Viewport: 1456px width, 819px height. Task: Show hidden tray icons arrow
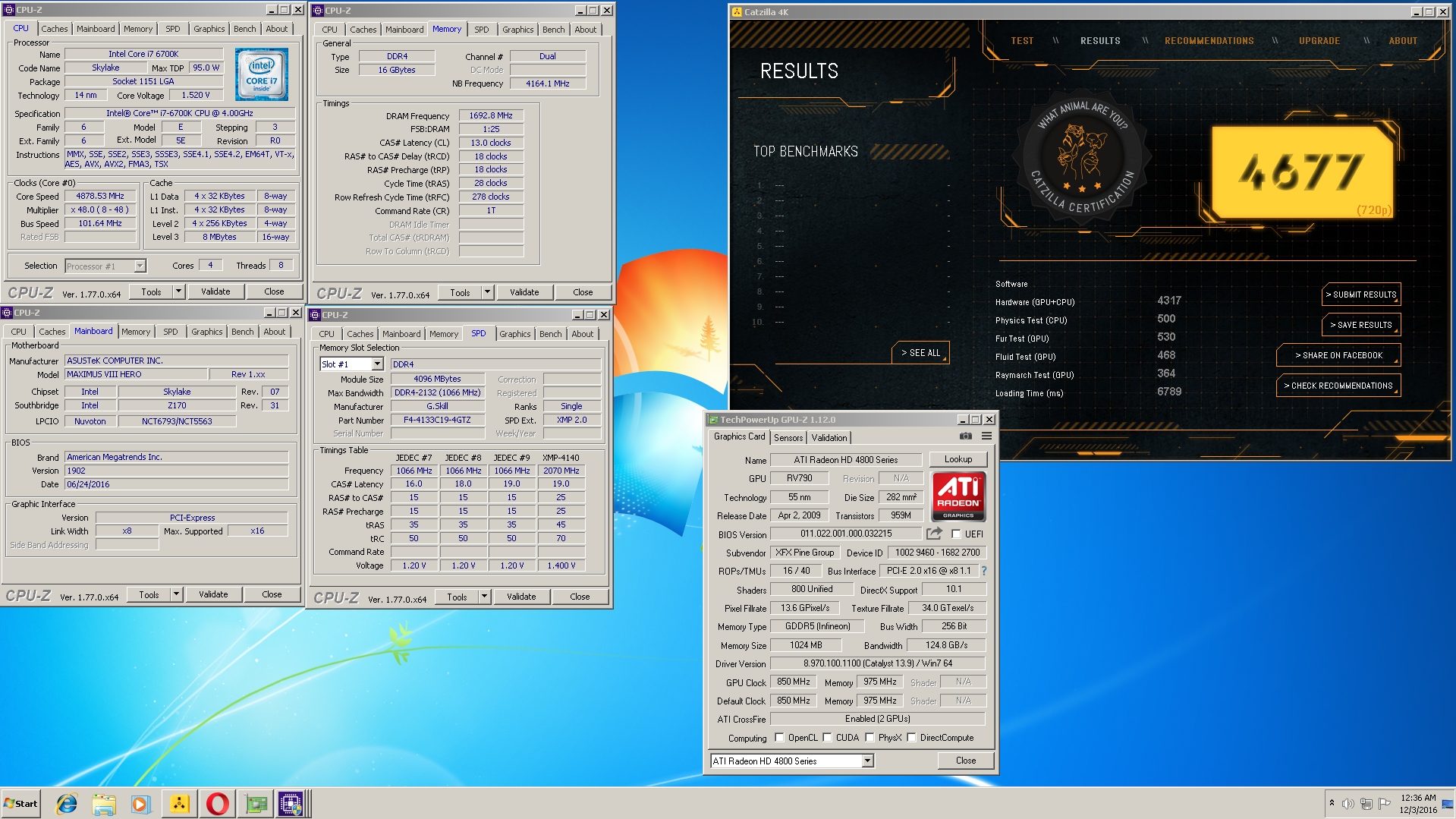point(1332,803)
